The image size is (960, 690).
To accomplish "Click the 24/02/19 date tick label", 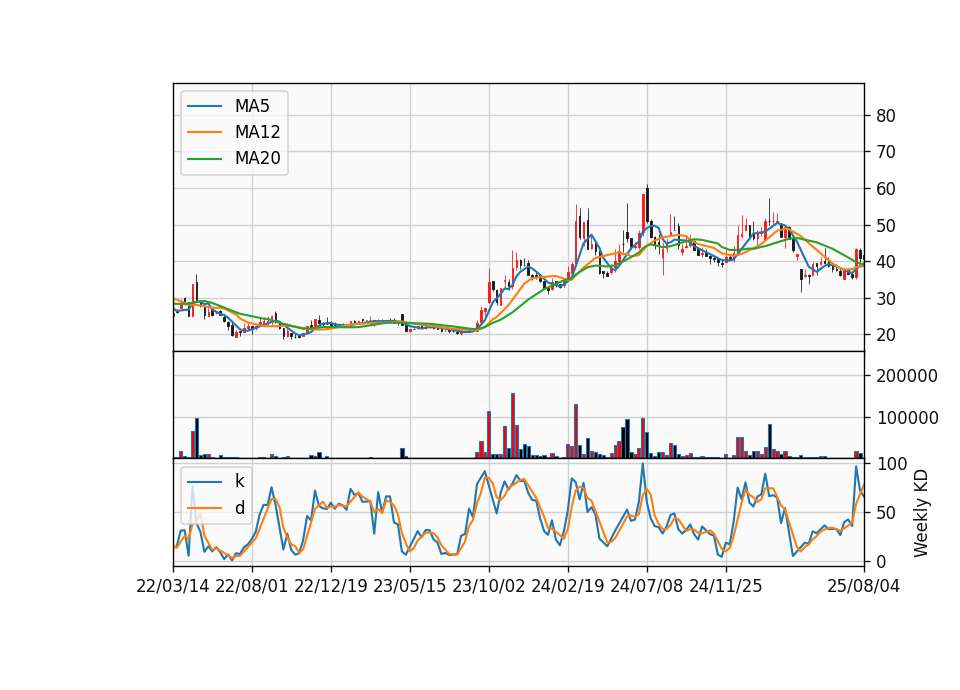I will click(x=568, y=586).
